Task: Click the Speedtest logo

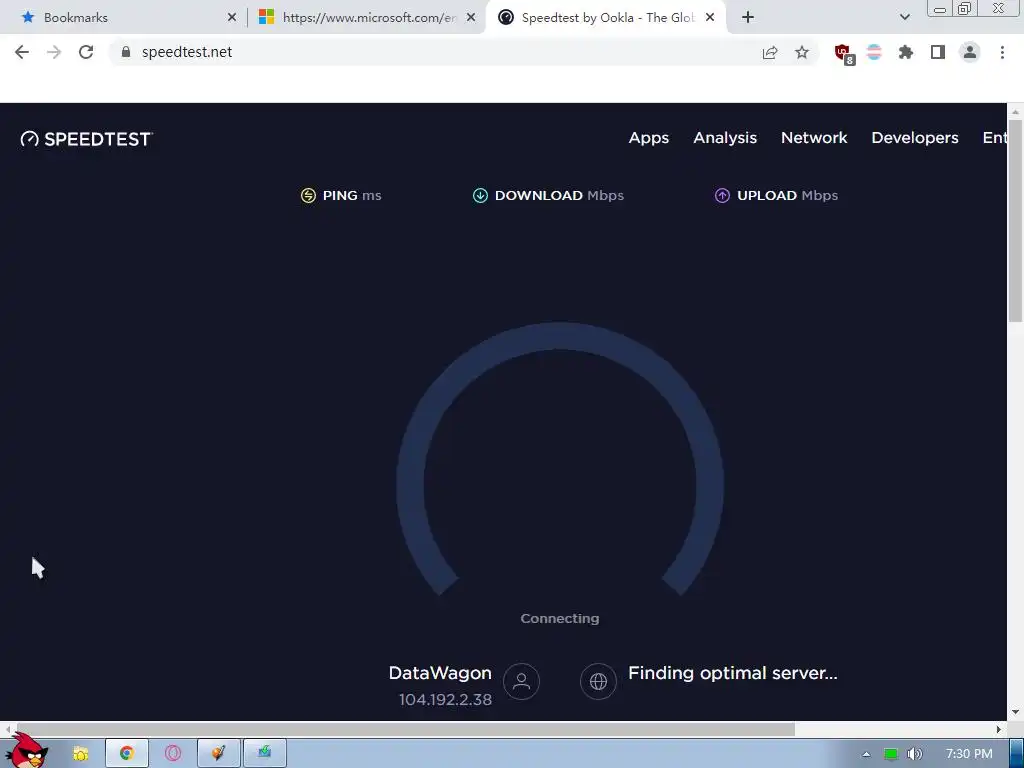Action: (x=87, y=139)
